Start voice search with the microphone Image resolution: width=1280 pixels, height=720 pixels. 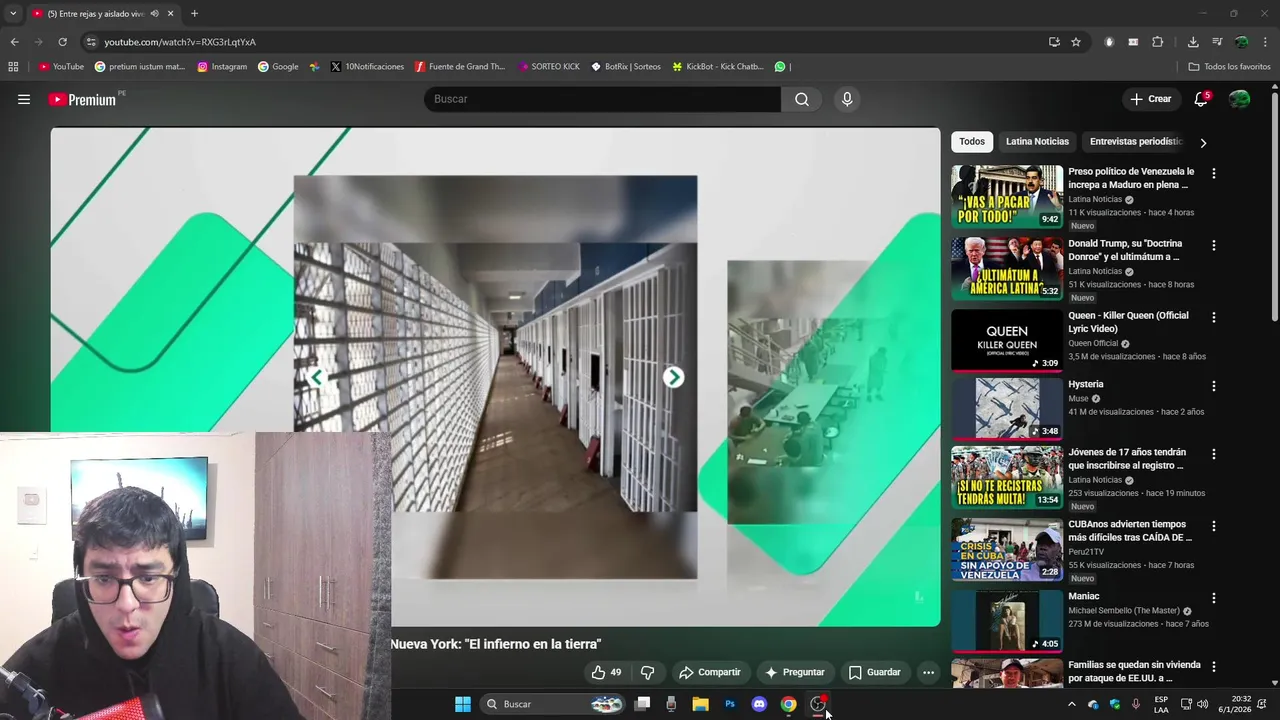tap(847, 99)
